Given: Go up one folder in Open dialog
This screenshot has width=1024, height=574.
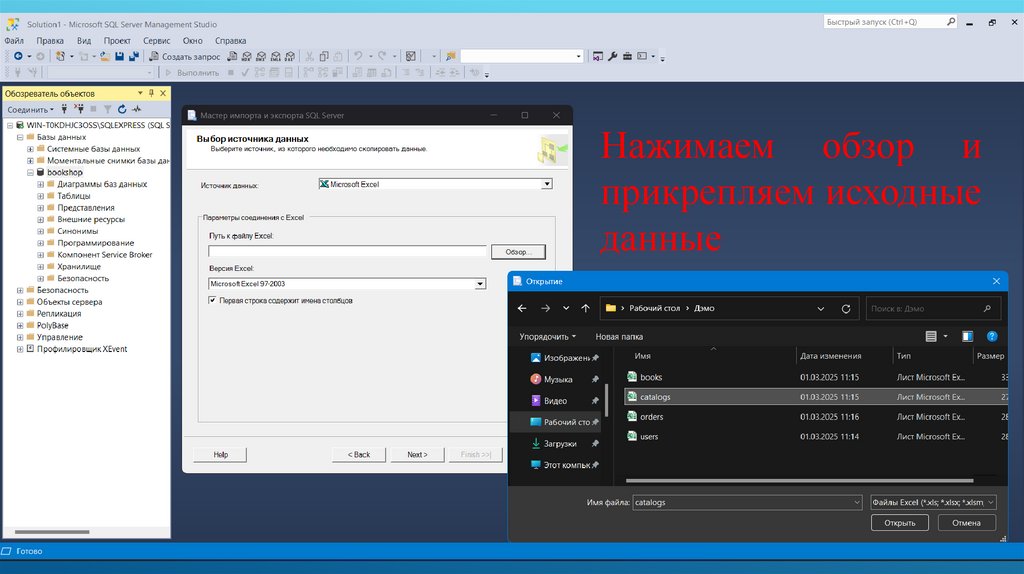Looking at the screenshot, I should [x=585, y=308].
